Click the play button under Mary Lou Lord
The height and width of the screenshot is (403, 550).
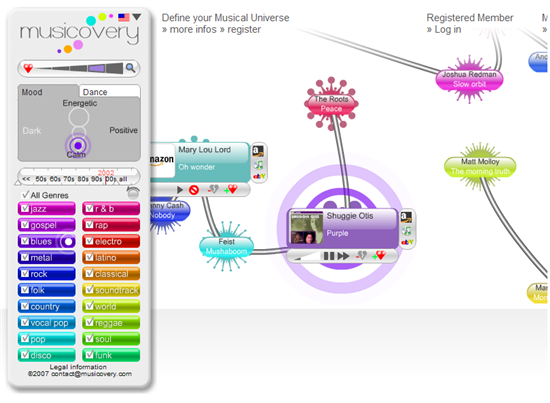[180, 190]
